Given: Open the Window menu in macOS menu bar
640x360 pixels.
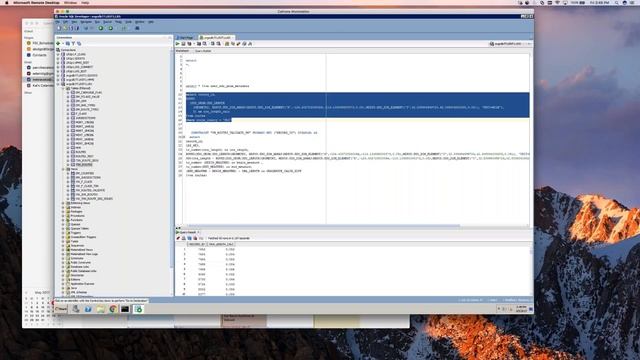Looking at the screenshot, I should point(70,2).
